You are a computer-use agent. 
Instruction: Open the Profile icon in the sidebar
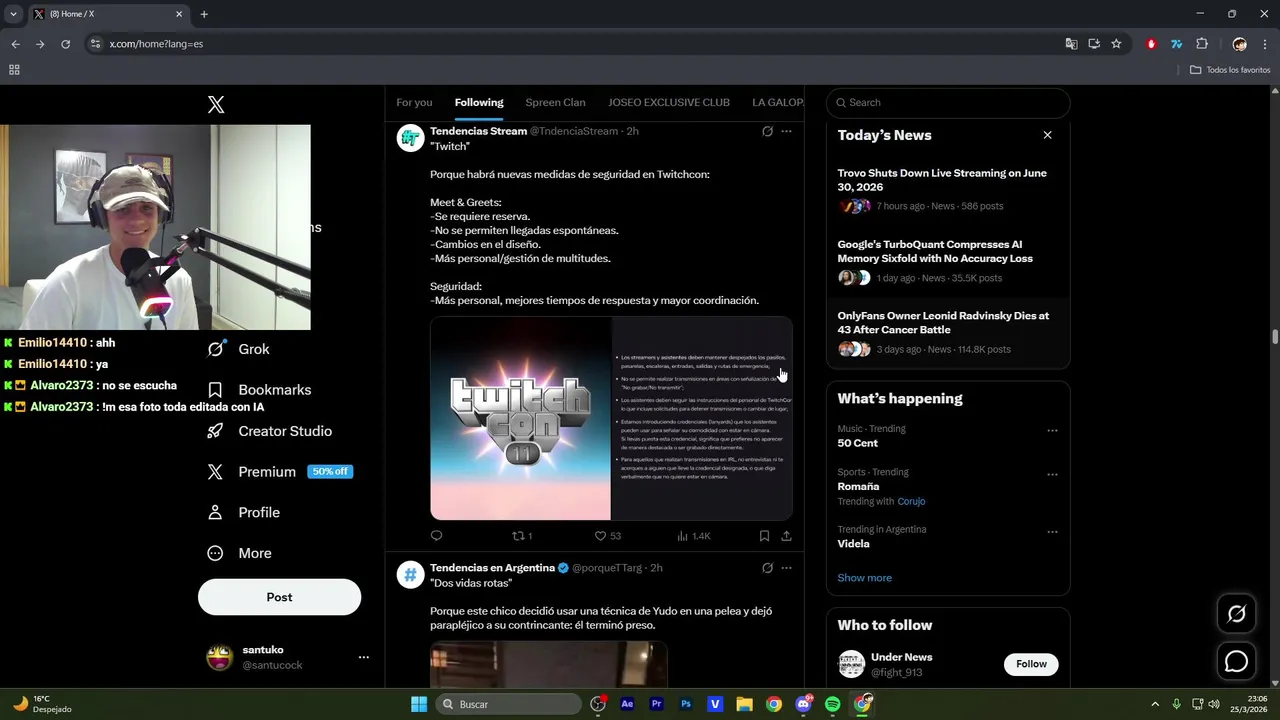tap(215, 512)
